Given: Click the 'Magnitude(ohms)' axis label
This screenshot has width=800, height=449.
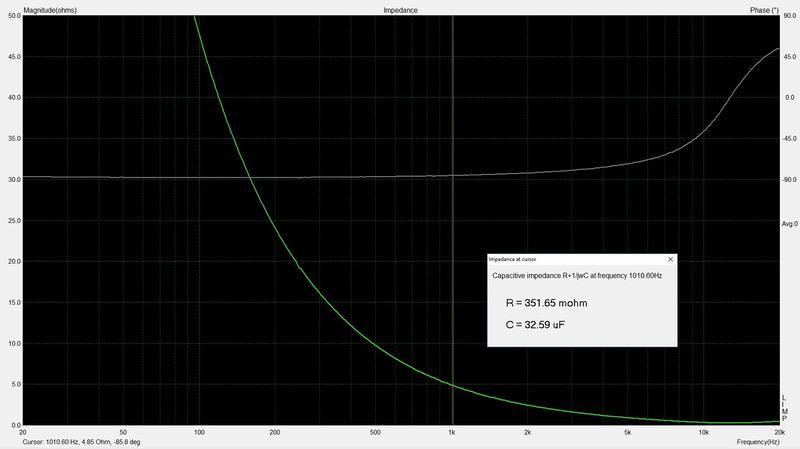Looking at the screenshot, I should coord(50,10).
